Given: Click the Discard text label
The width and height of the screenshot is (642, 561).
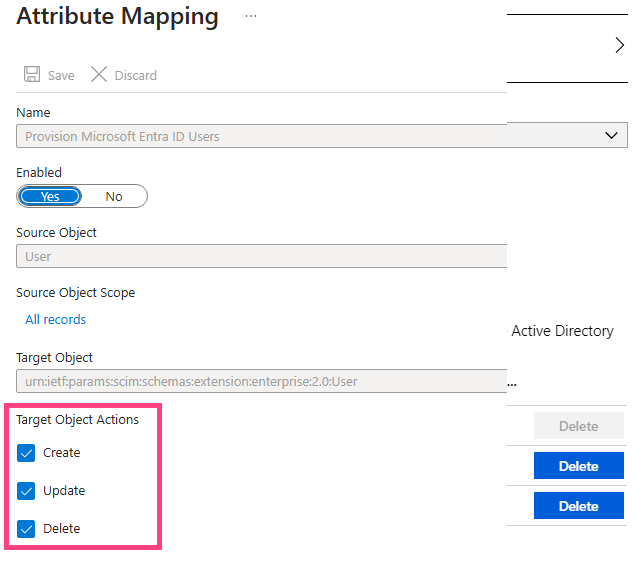Looking at the screenshot, I should click(136, 75).
